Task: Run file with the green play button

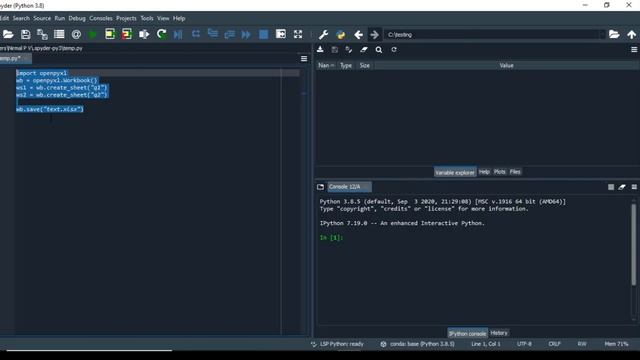Action: click(x=93, y=34)
